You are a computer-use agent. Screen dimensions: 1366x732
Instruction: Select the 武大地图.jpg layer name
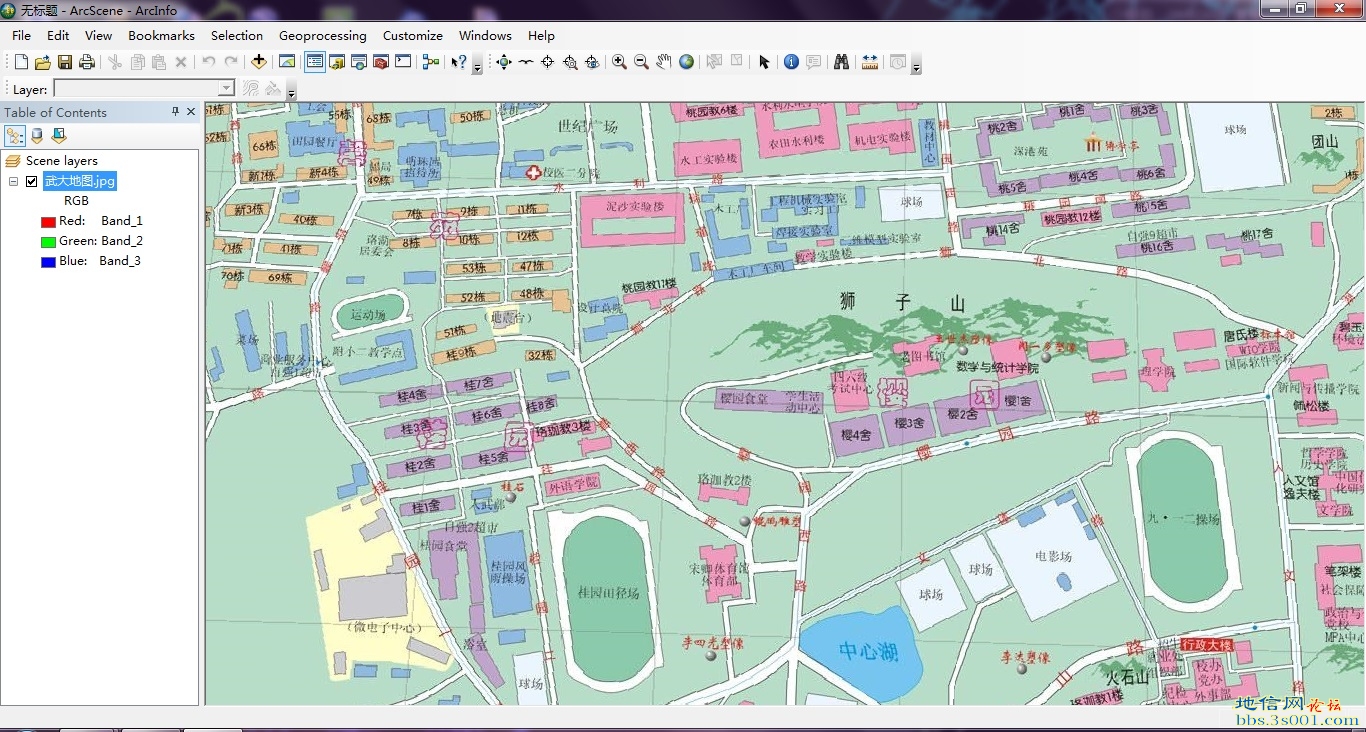click(80, 181)
